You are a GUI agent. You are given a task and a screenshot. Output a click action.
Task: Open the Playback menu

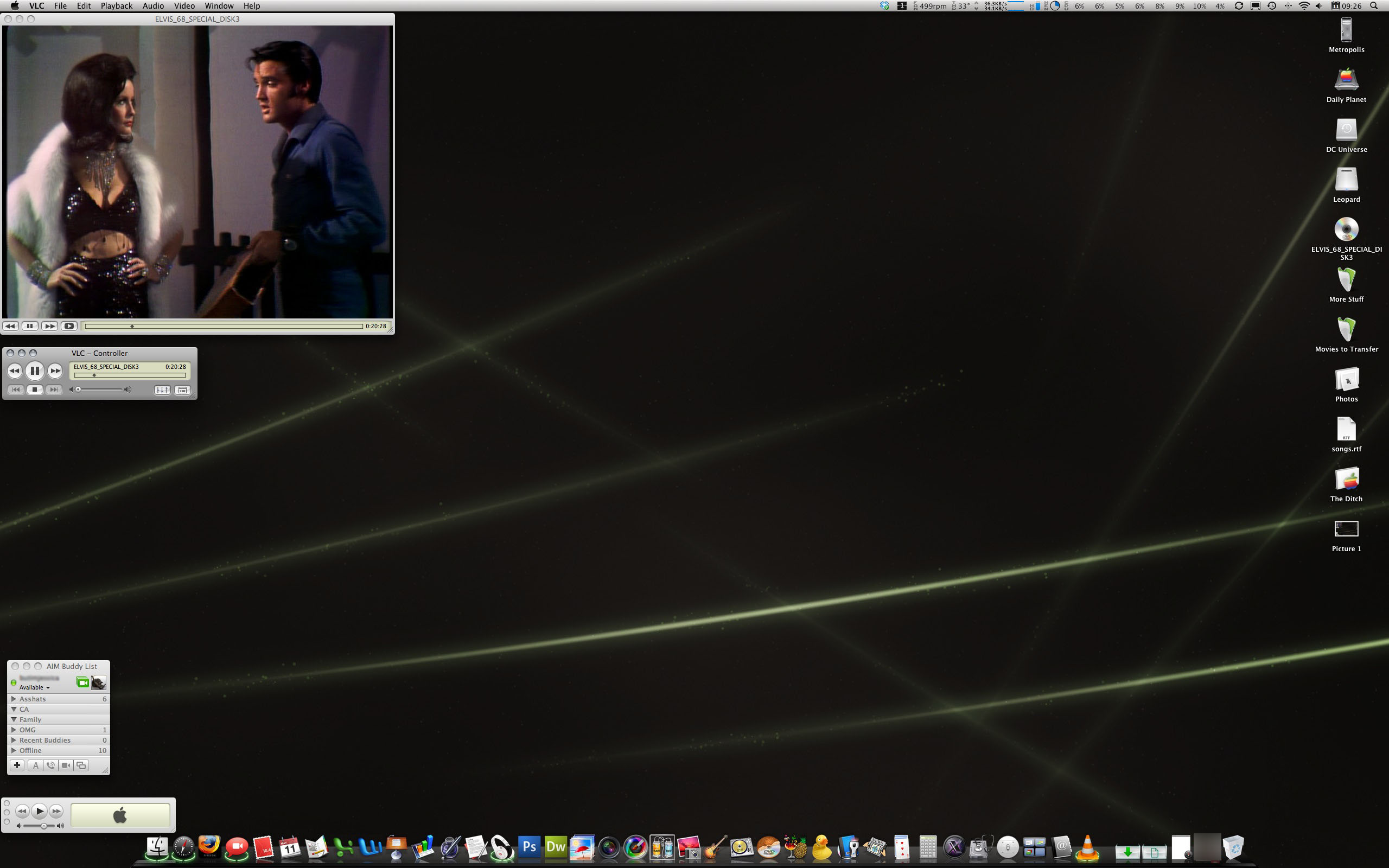pyautogui.click(x=117, y=6)
